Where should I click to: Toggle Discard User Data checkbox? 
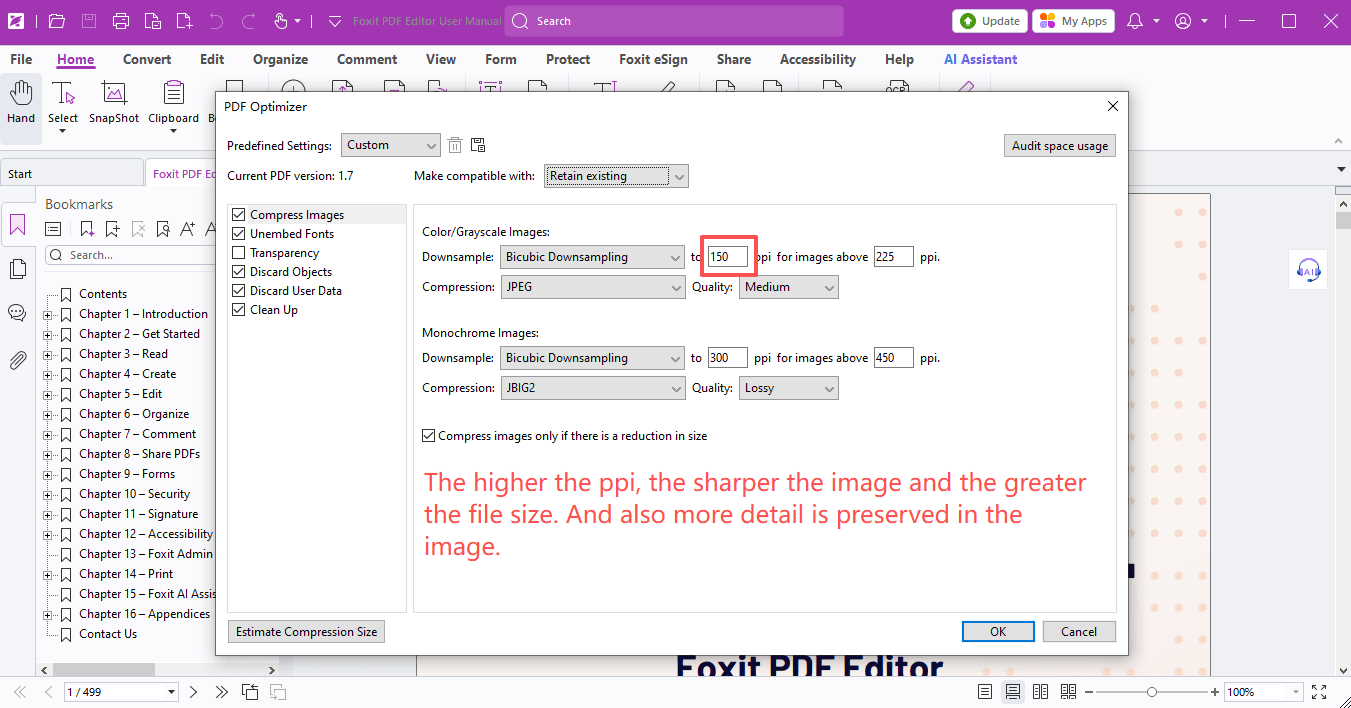coord(238,291)
